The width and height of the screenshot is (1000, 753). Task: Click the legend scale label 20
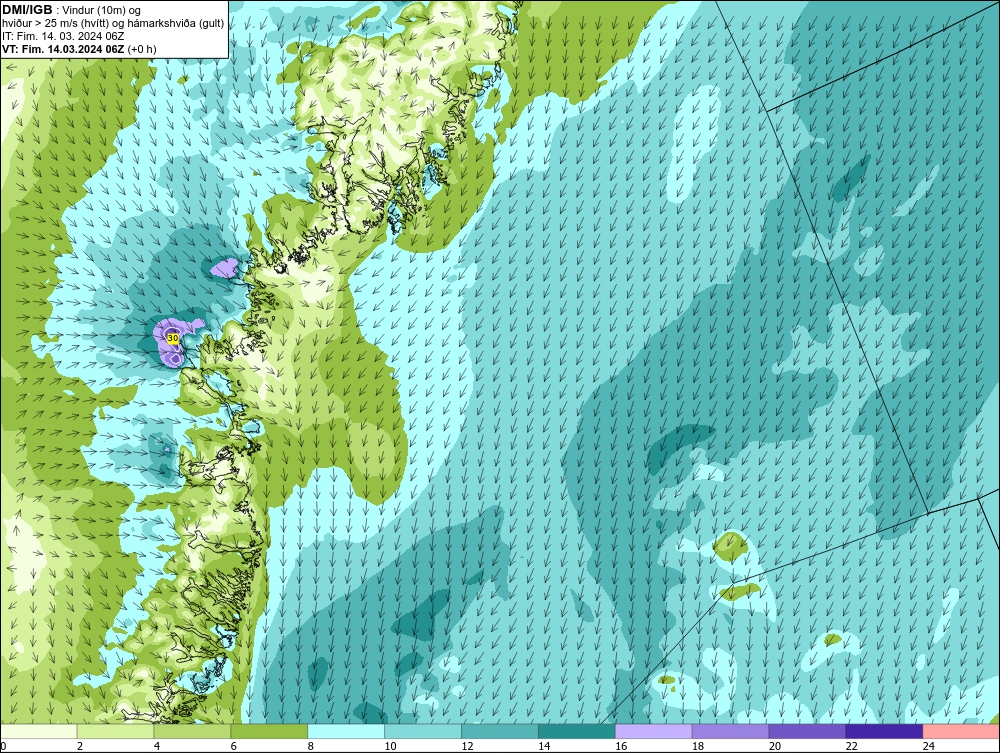pyautogui.click(x=775, y=746)
